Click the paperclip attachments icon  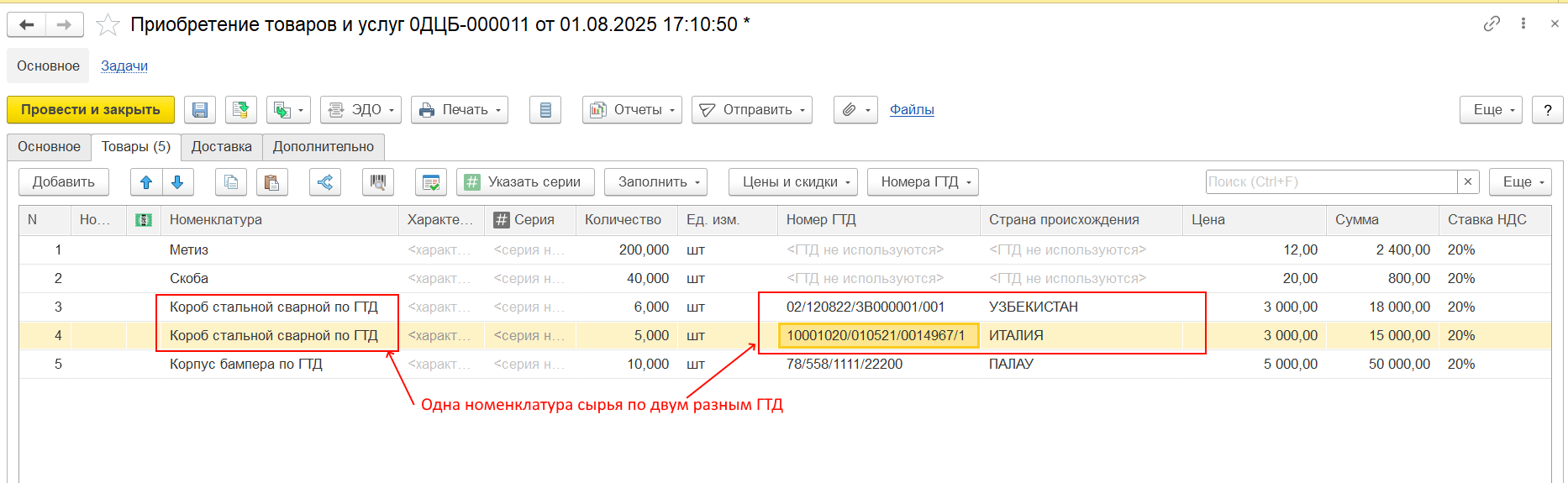pos(855,110)
